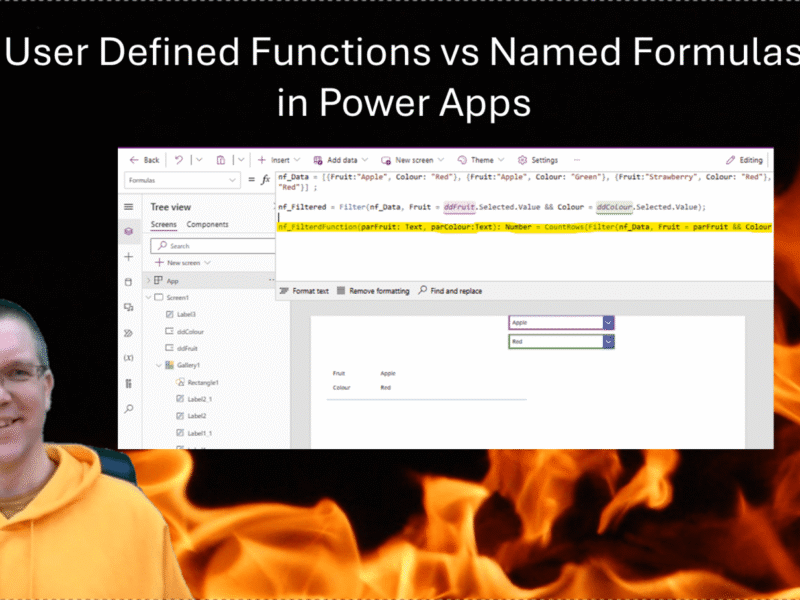Click the Fruit label in gallery
The image size is (800, 600).
pos(339,373)
